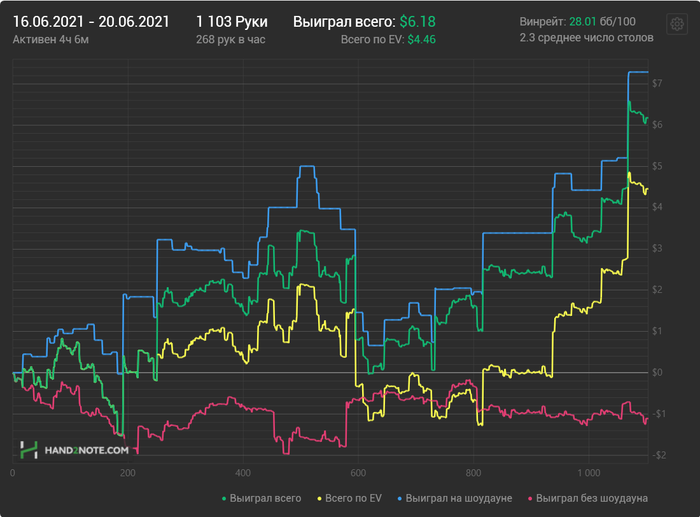Screen dimensions: 700x517
Task: Click '268 рук в час' text
Action: (x=231, y=40)
